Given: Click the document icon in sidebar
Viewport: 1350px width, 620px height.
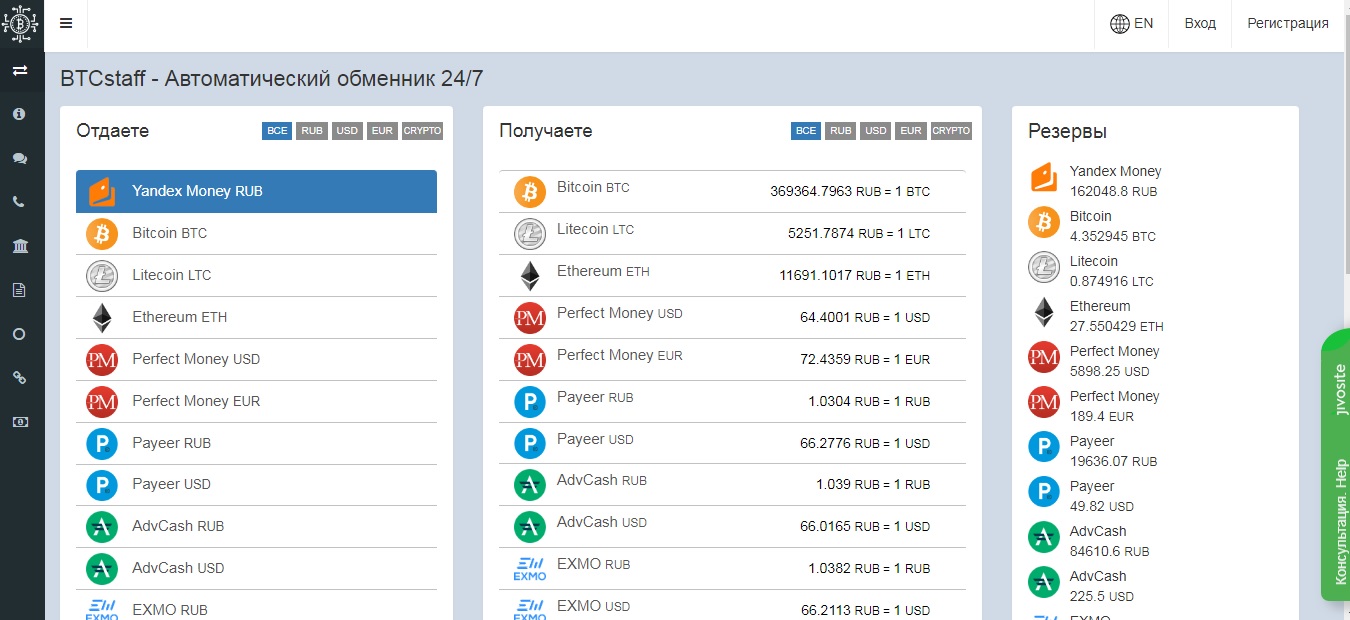Looking at the screenshot, I should [x=19, y=290].
